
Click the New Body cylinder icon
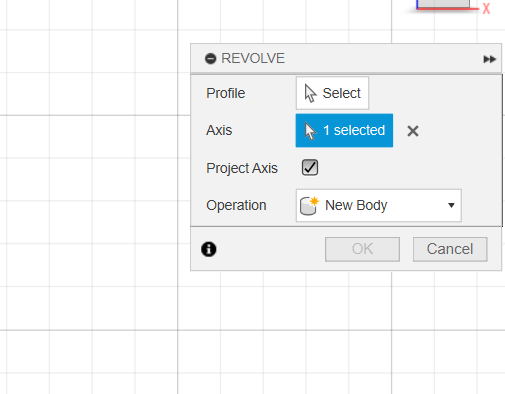pos(309,206)
